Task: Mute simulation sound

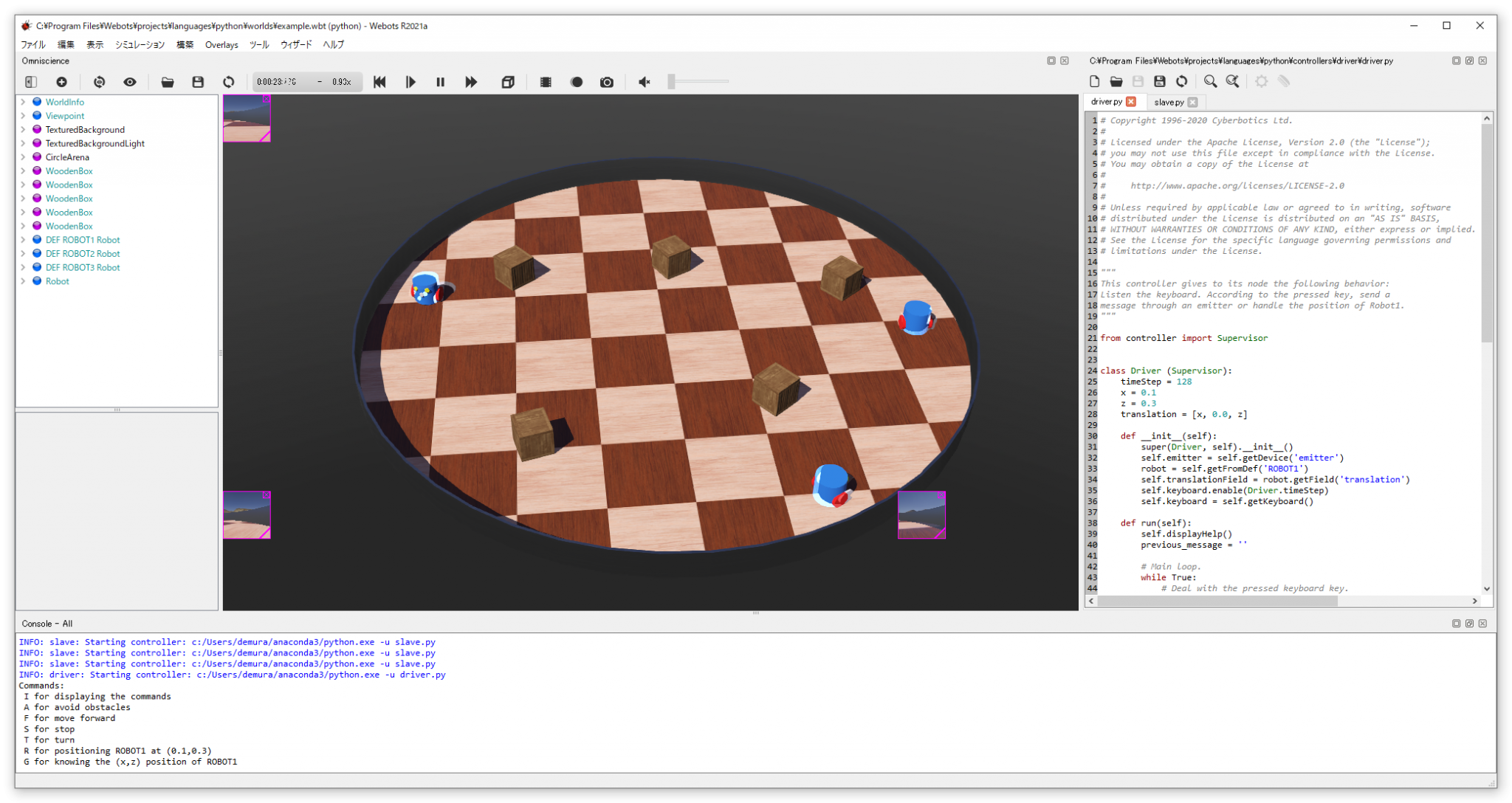Action: tap(644, 82)
